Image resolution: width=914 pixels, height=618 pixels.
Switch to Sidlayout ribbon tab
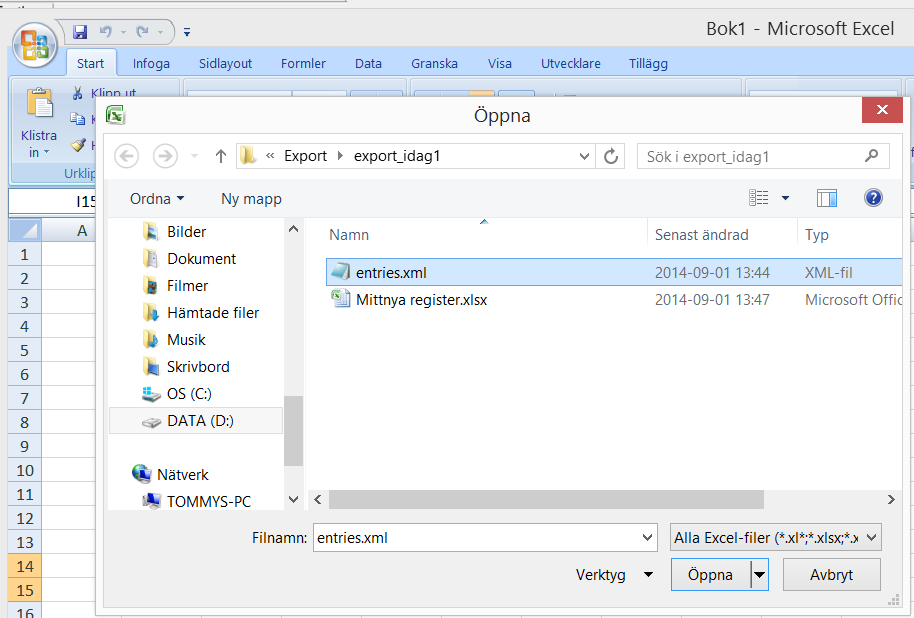(x=225, y=64)
